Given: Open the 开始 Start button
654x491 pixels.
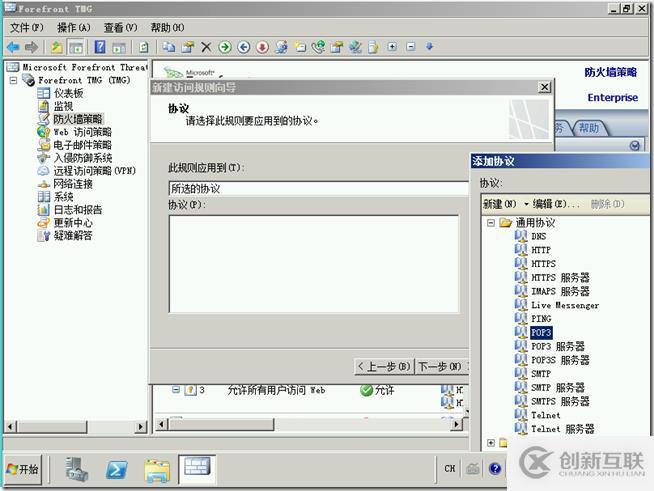Looking at the screenshot, I should [x=23, y=469].
